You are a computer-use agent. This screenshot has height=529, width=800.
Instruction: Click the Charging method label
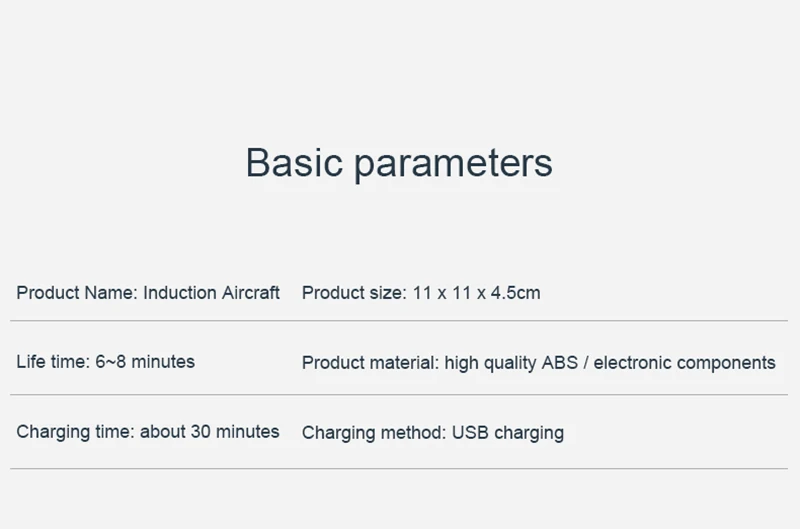point(374,433)
